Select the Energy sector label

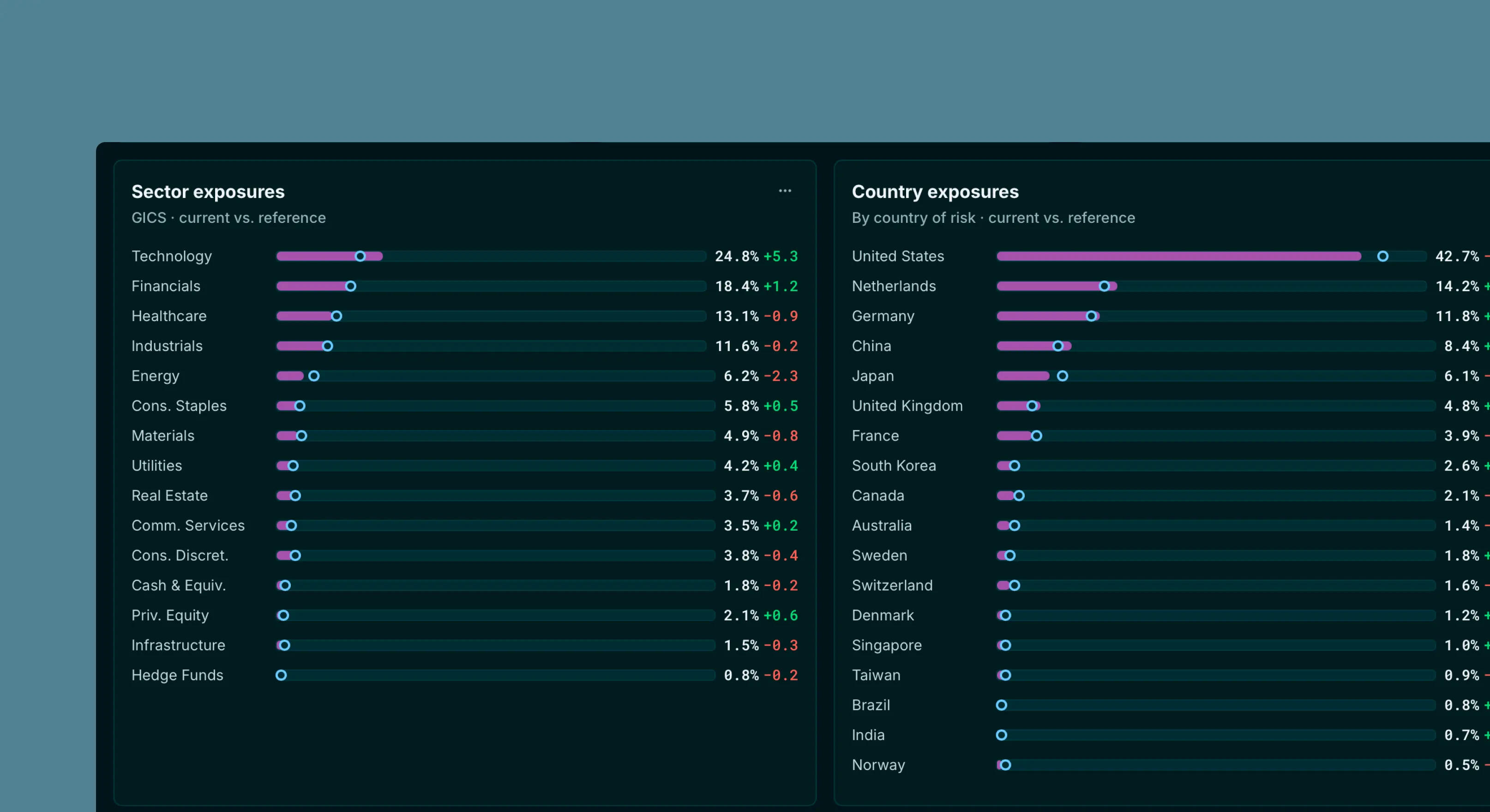(155, 376)
